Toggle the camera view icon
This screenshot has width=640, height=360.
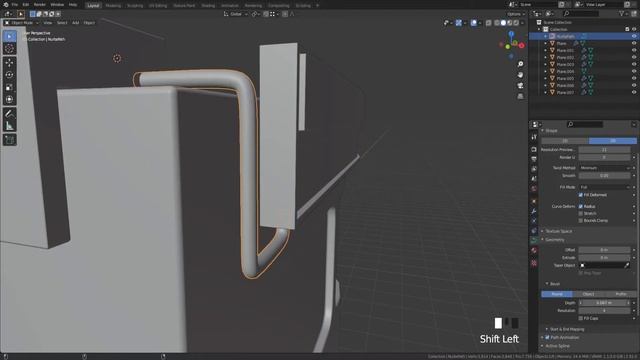click(x=520, y=85)
